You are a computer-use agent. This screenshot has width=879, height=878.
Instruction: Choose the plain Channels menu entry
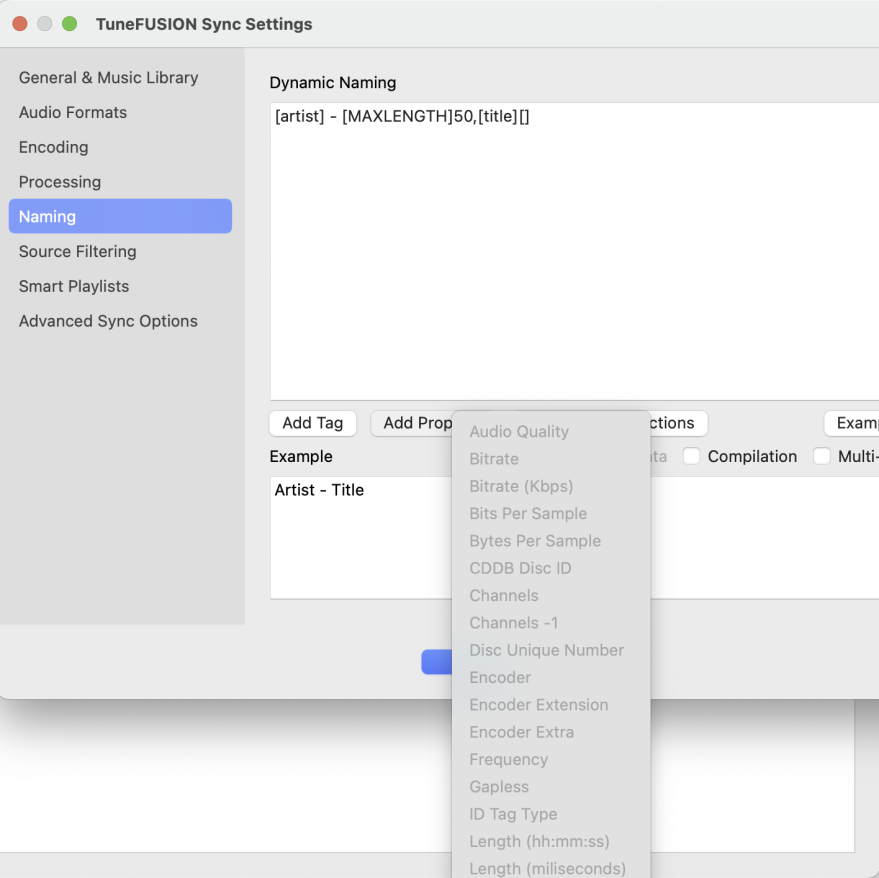click(x=551, y=595)
